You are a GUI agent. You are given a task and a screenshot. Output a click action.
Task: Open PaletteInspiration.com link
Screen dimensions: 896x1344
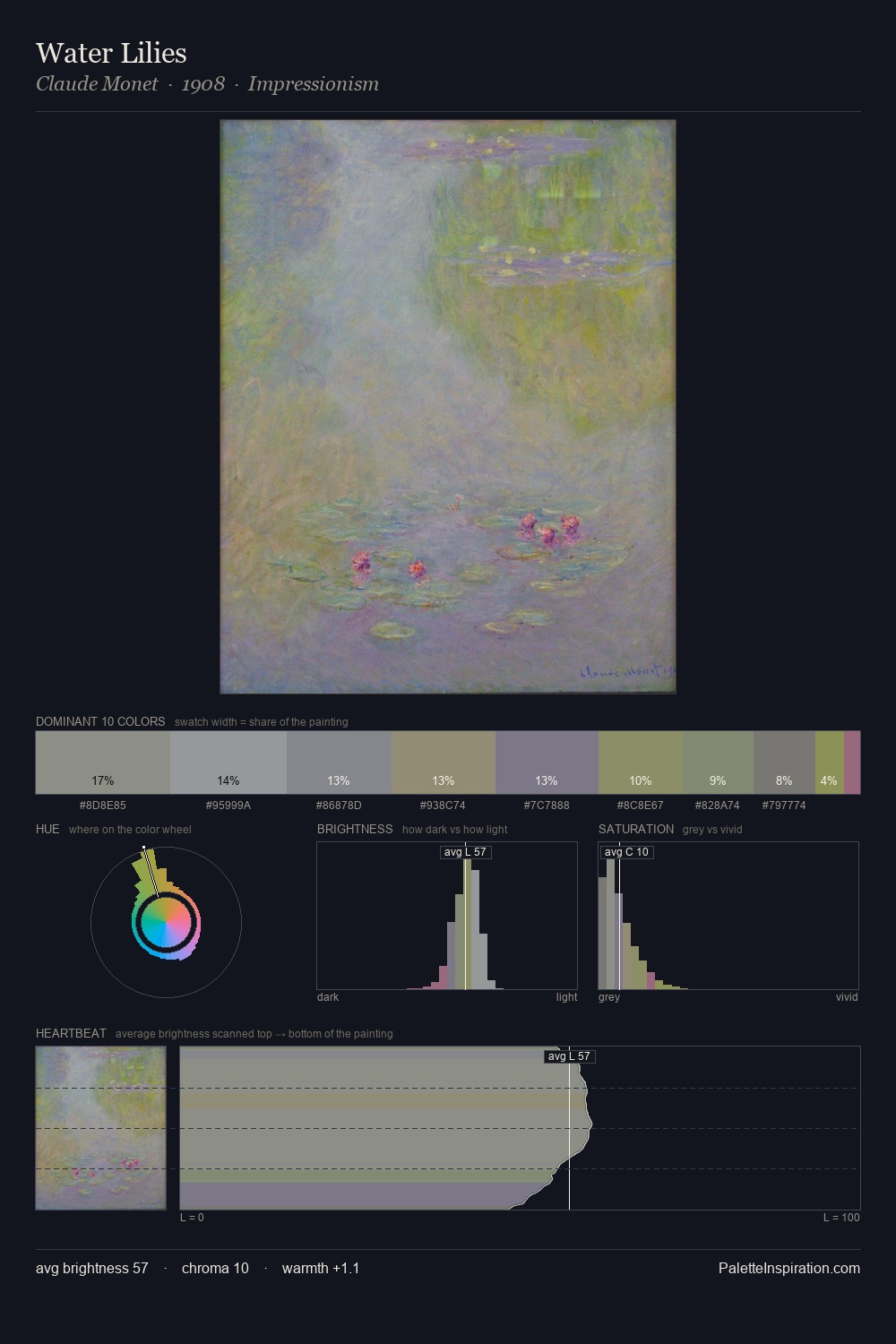(x=789, y=1268)
